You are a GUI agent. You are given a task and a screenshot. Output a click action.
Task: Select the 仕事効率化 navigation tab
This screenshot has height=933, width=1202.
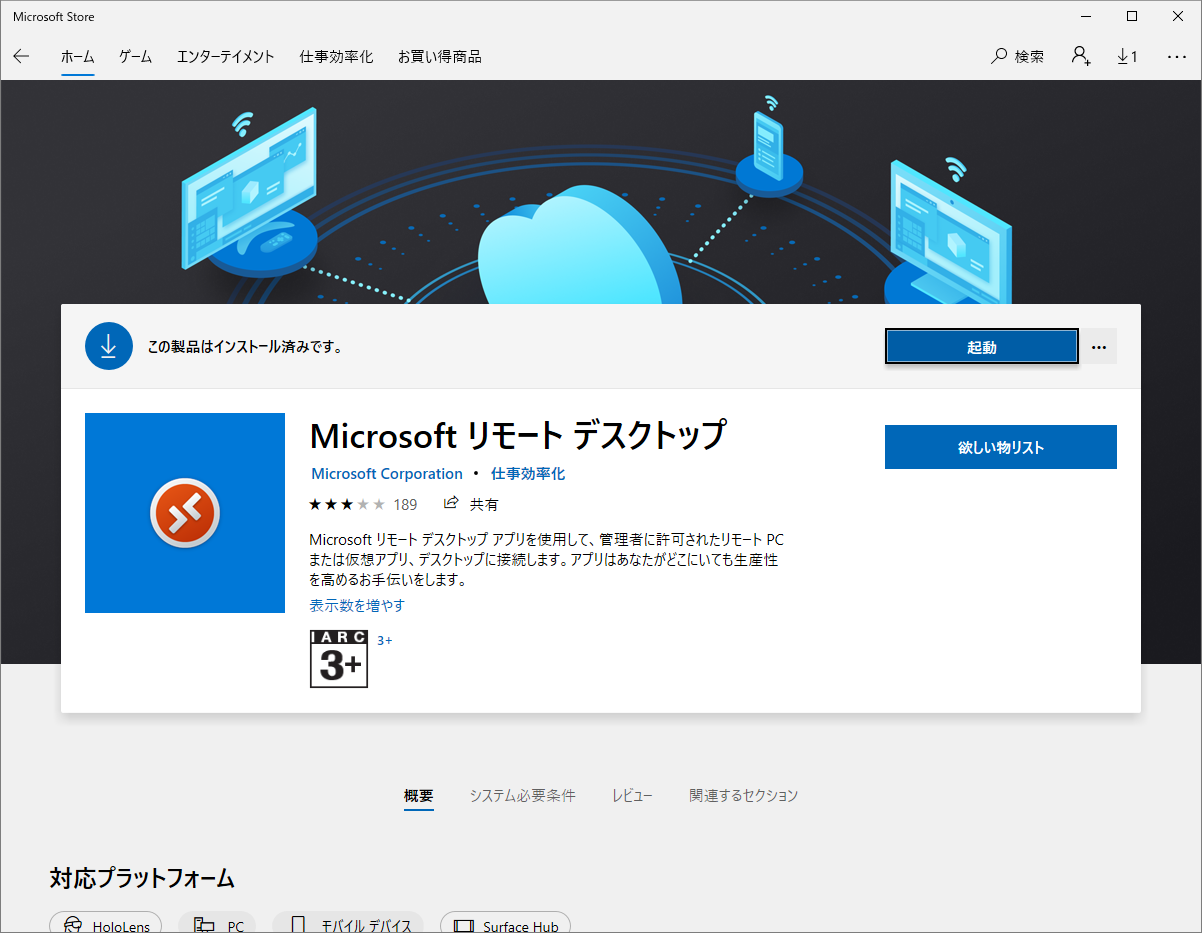pos(336,57)
